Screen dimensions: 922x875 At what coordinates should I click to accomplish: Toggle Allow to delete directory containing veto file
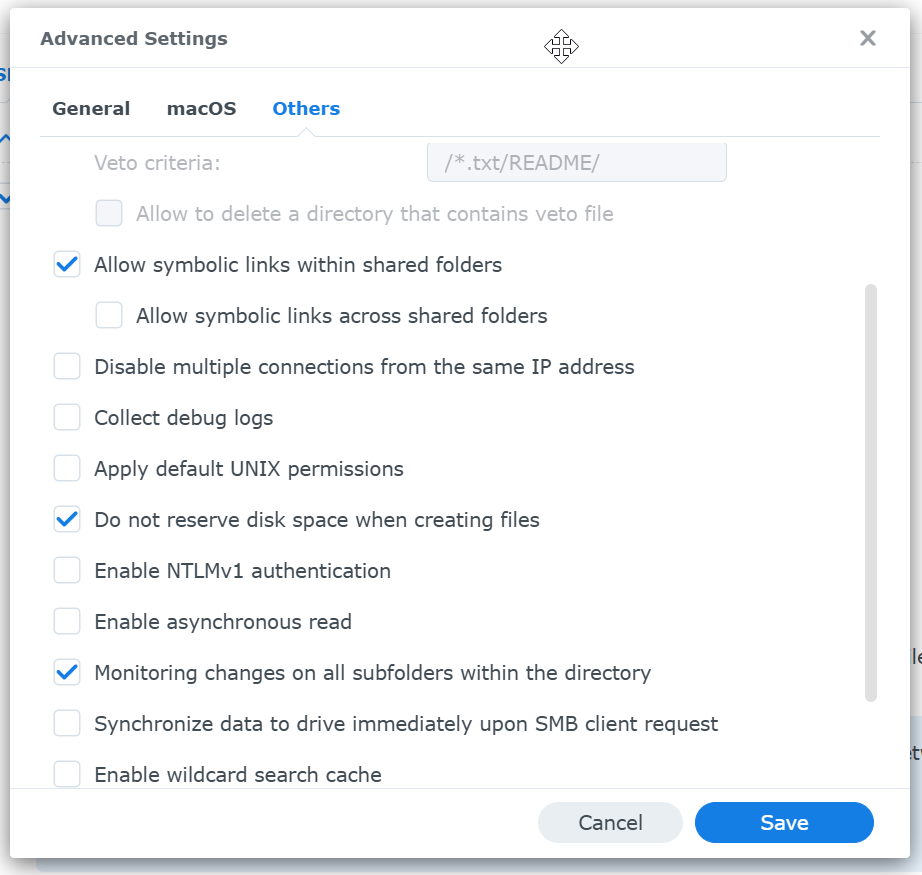coord(109,214)
